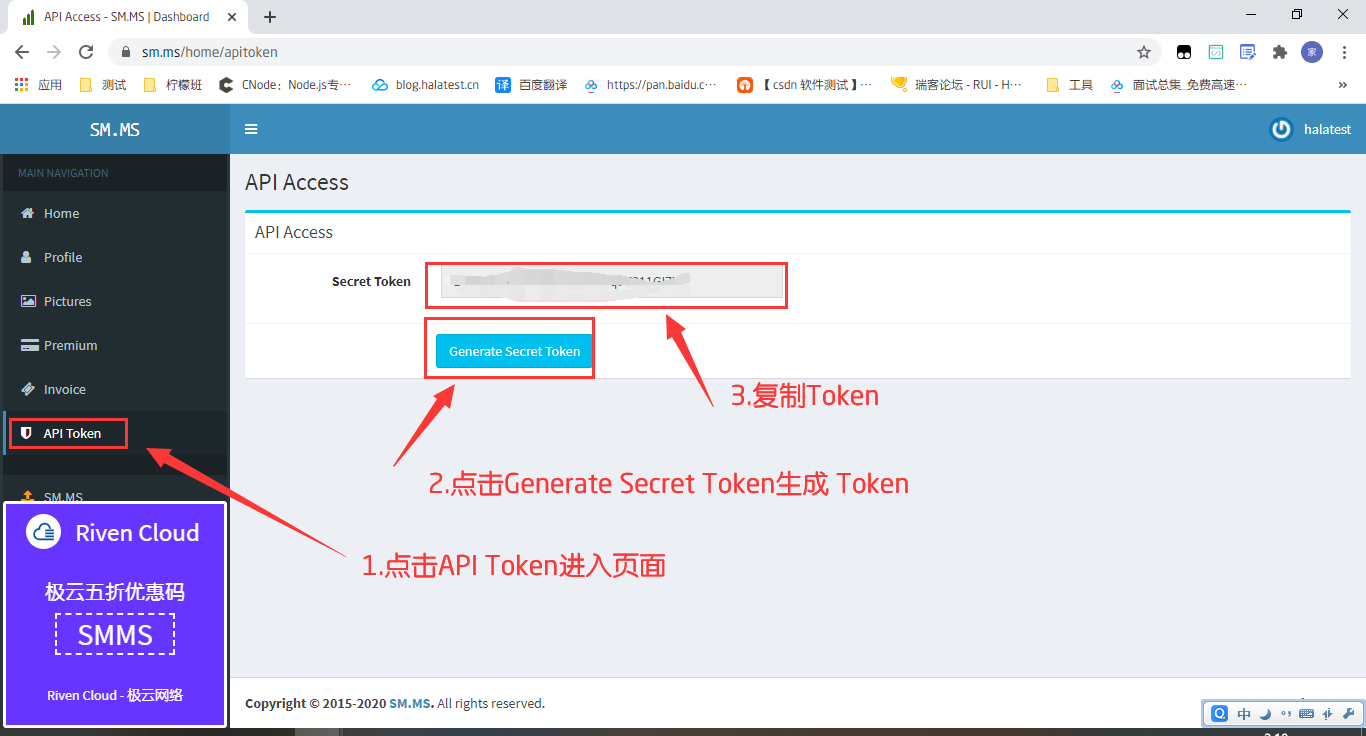Open a new browser tab
Screen dimensions: 1366x736
click(270, 17)
